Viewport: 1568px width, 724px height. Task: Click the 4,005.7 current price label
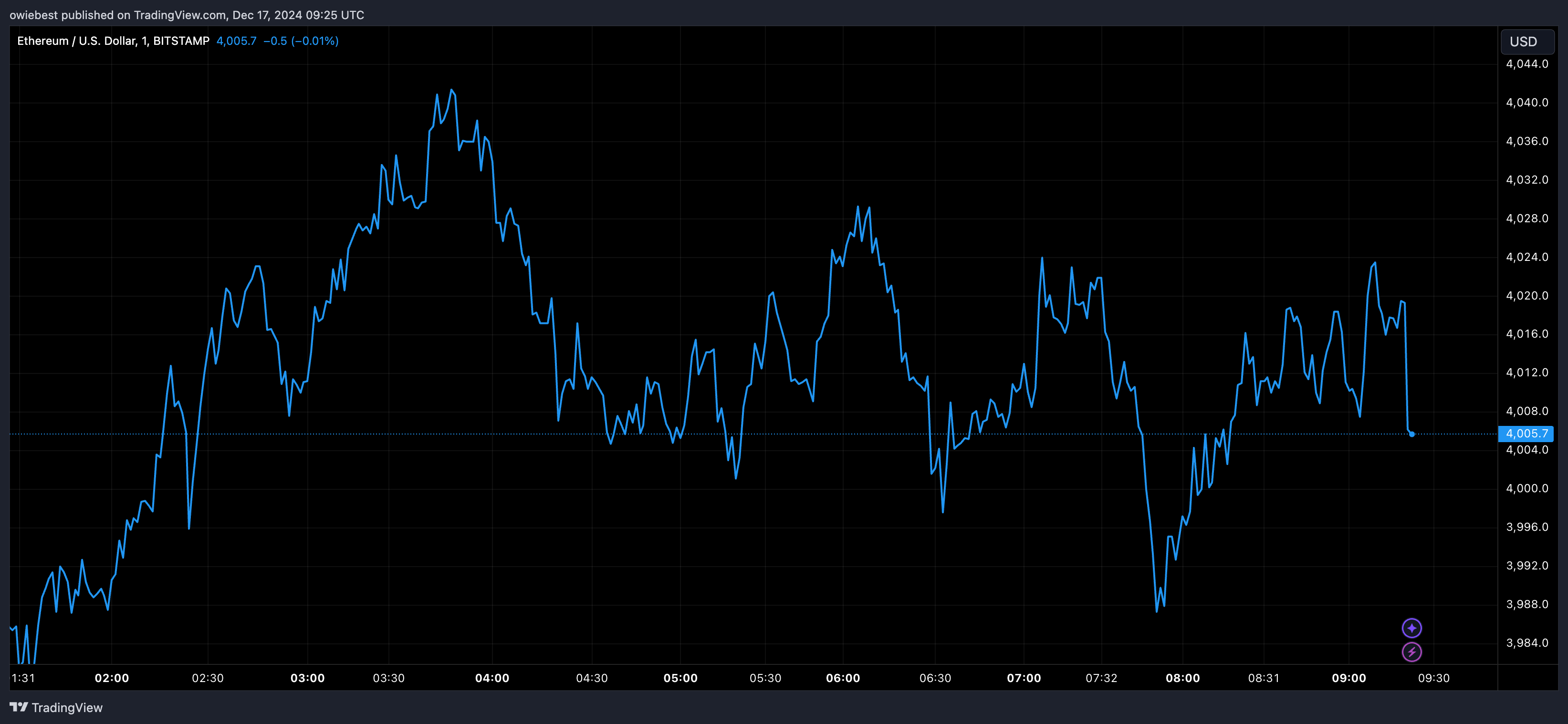[x=1526, y=434]
